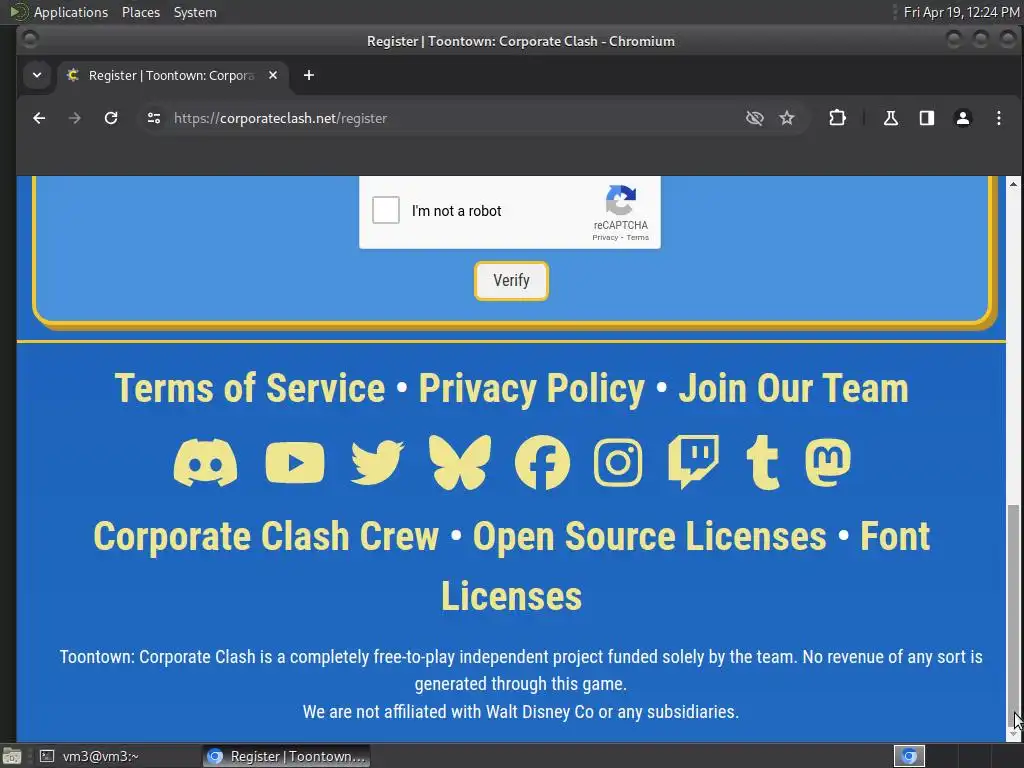Click the scrollbar up arrow
This screenshot has width=1024, height=768.
(x=1013, y=183)
